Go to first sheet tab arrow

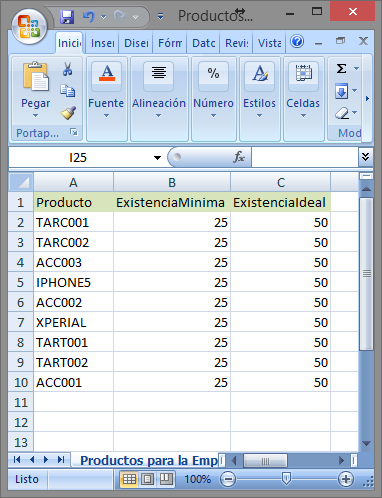coord(17,460)
